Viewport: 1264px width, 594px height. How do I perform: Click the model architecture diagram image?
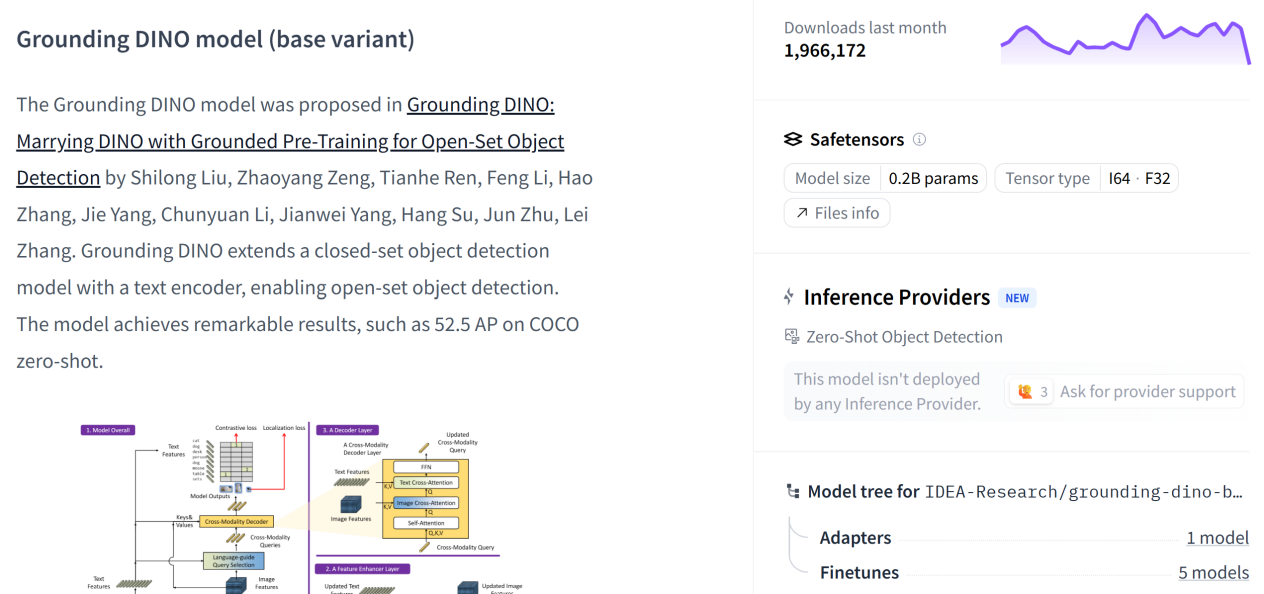[x=300, y=508]
